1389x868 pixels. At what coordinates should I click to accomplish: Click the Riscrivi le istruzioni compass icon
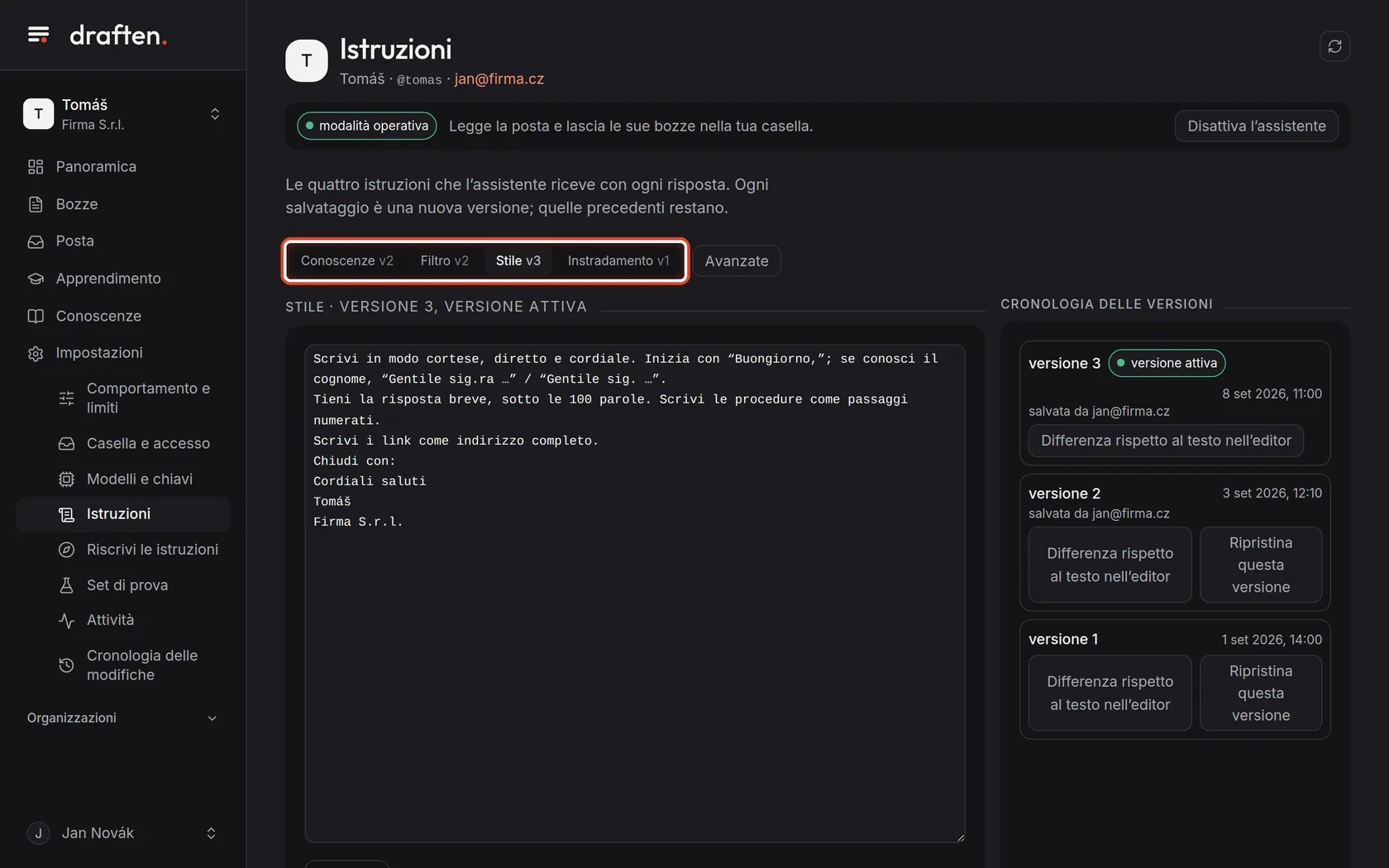click(67, 550)
